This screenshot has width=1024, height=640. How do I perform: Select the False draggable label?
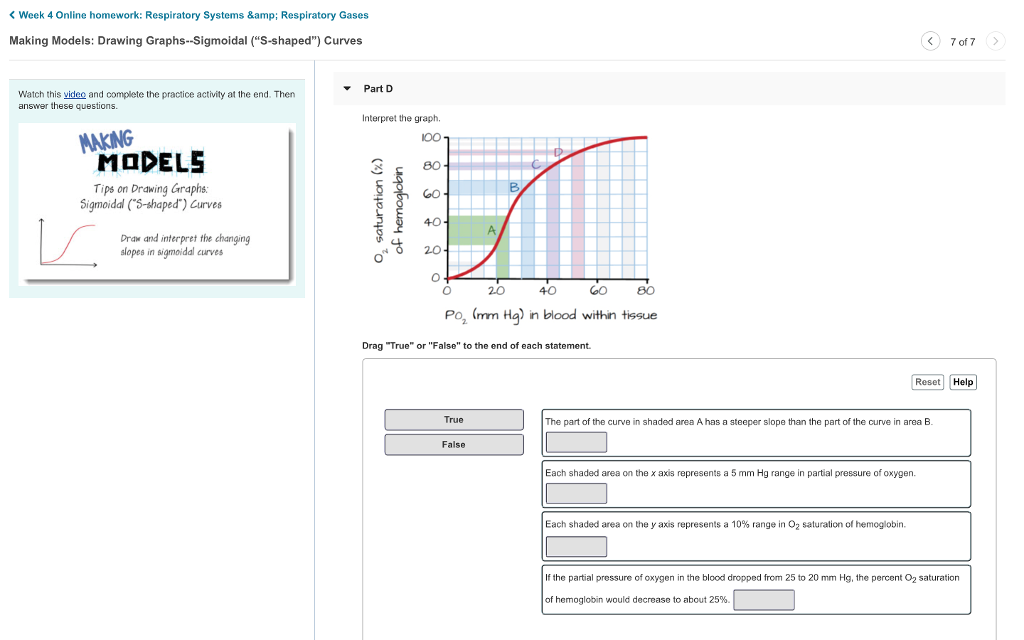pyautogui.click(x=454, y=445)
